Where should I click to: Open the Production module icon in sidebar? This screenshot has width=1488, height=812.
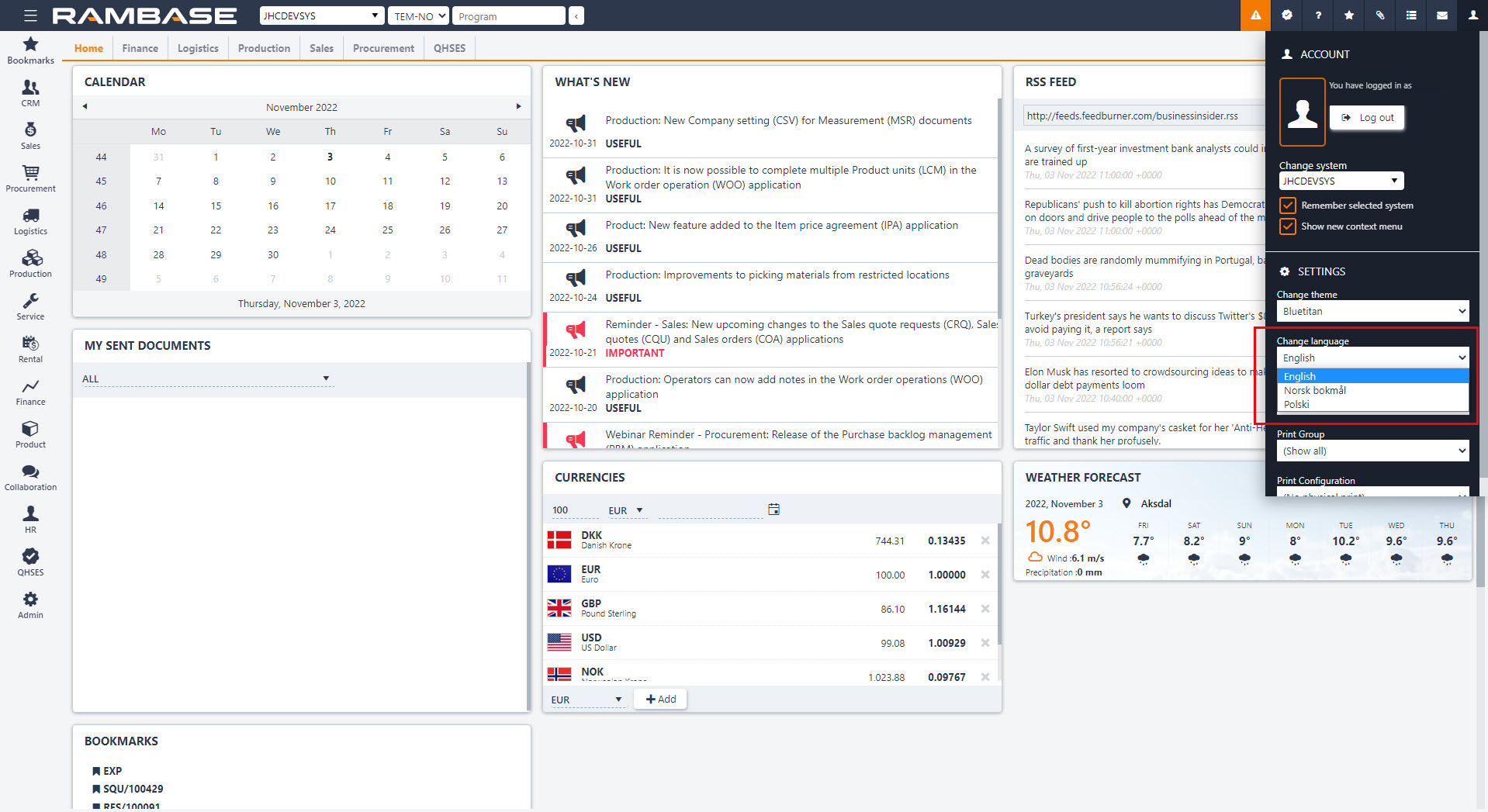point(30,263)
